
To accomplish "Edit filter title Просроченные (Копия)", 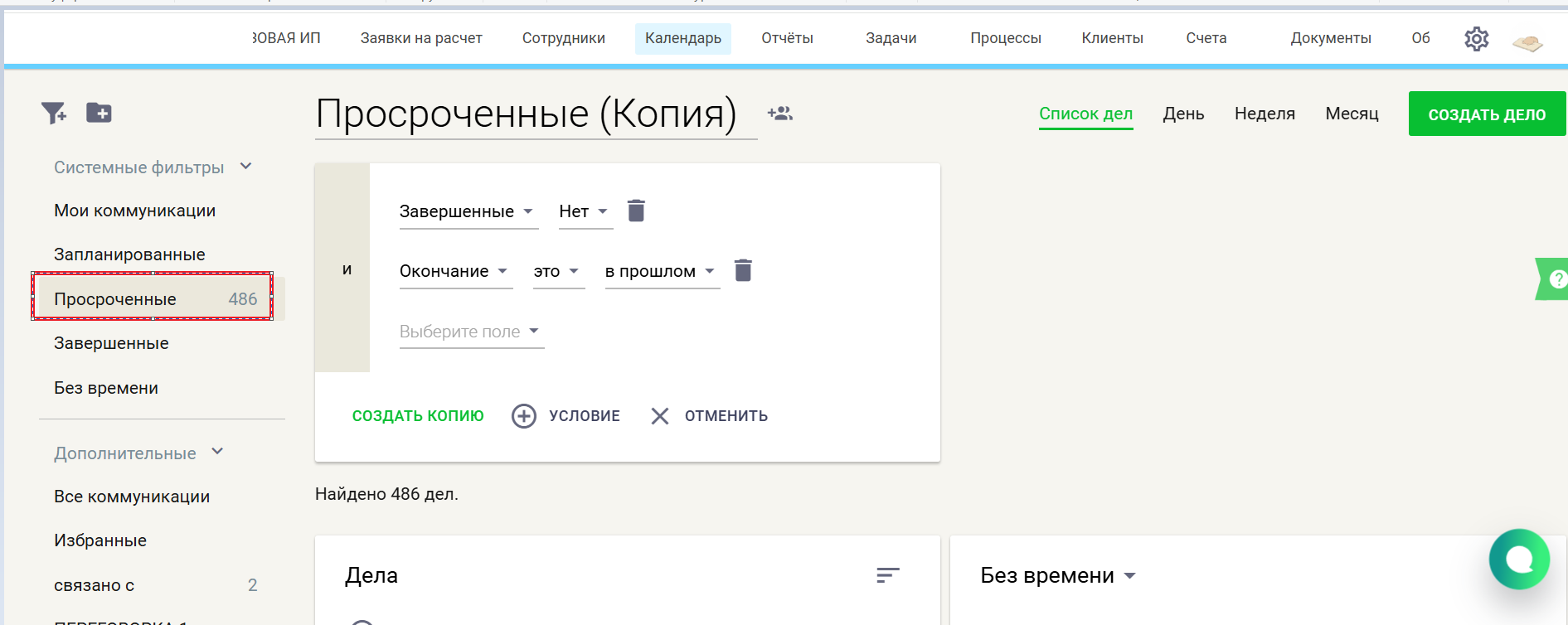I will click(x=536, y=114).
